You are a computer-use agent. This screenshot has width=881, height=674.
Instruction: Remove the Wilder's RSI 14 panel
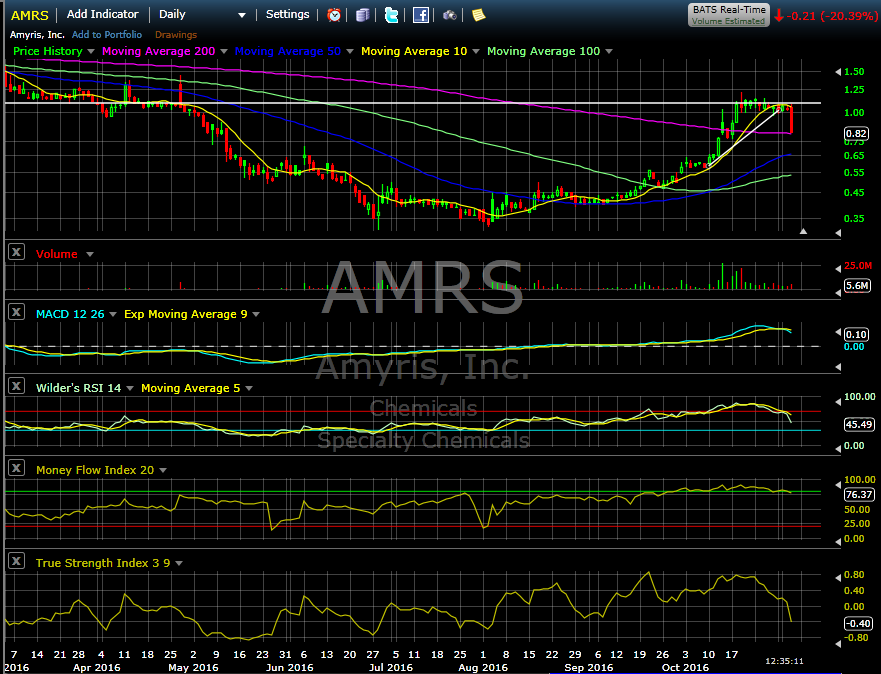[16, 387]
